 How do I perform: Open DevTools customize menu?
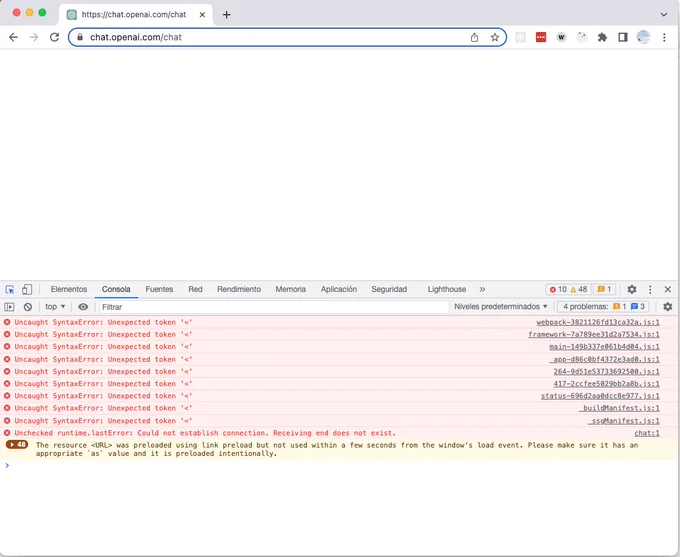pos(650,289)
